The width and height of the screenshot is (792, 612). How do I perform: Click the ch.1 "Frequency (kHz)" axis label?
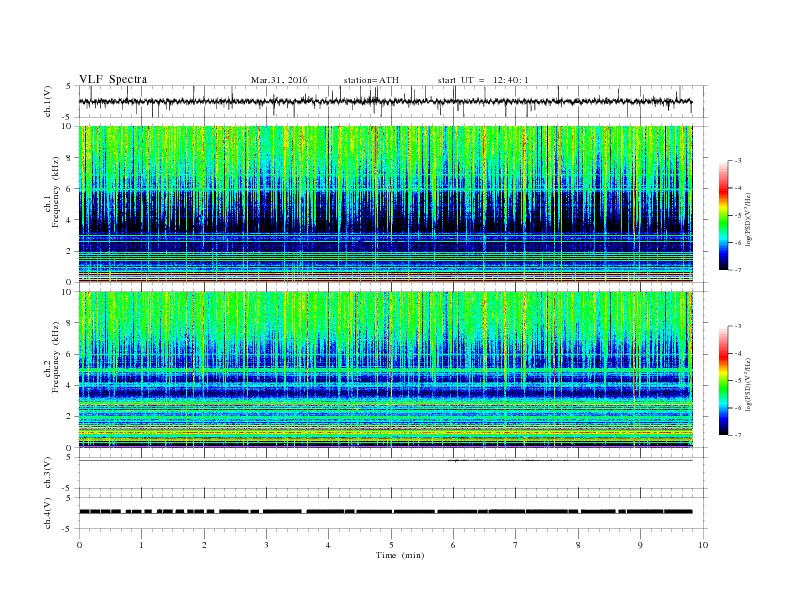(x=56, y=192)
